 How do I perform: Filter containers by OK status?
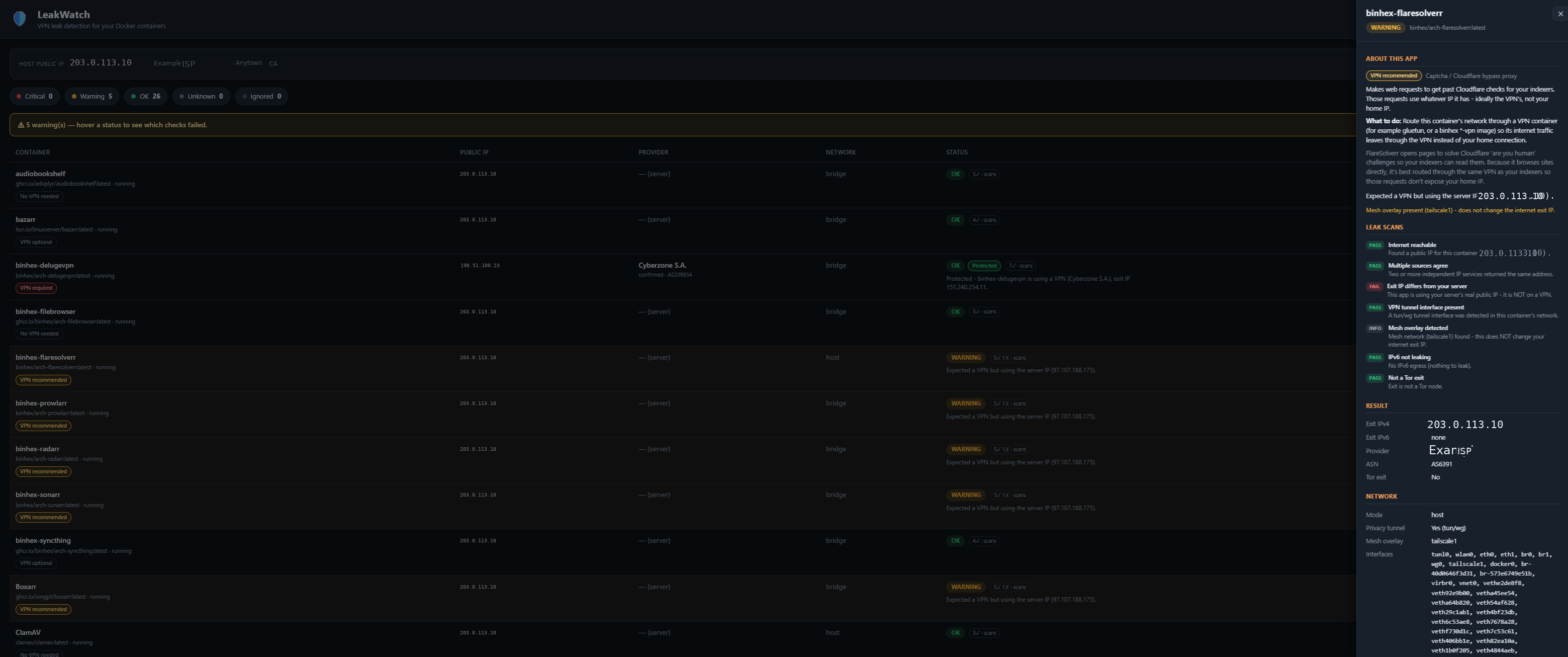tap(146, 96)
